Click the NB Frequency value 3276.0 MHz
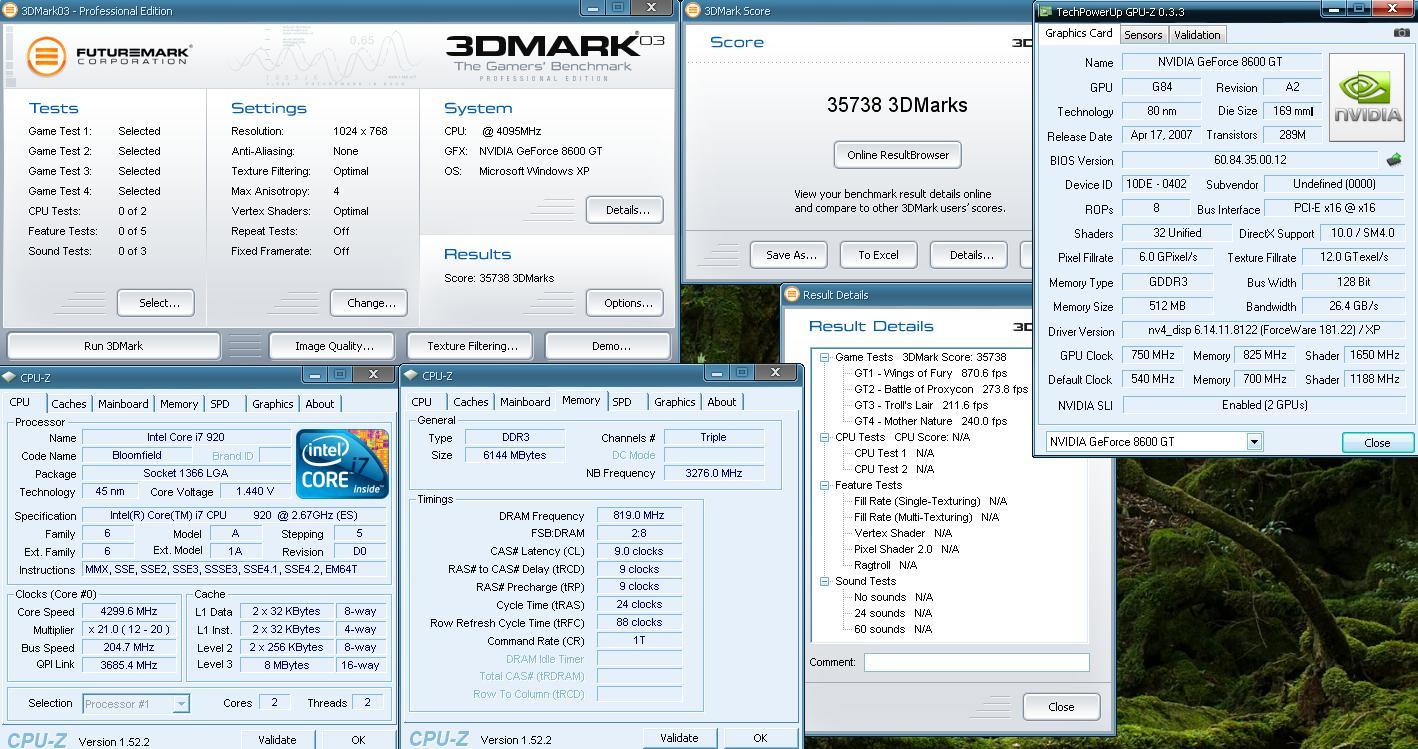 (713, 473)
